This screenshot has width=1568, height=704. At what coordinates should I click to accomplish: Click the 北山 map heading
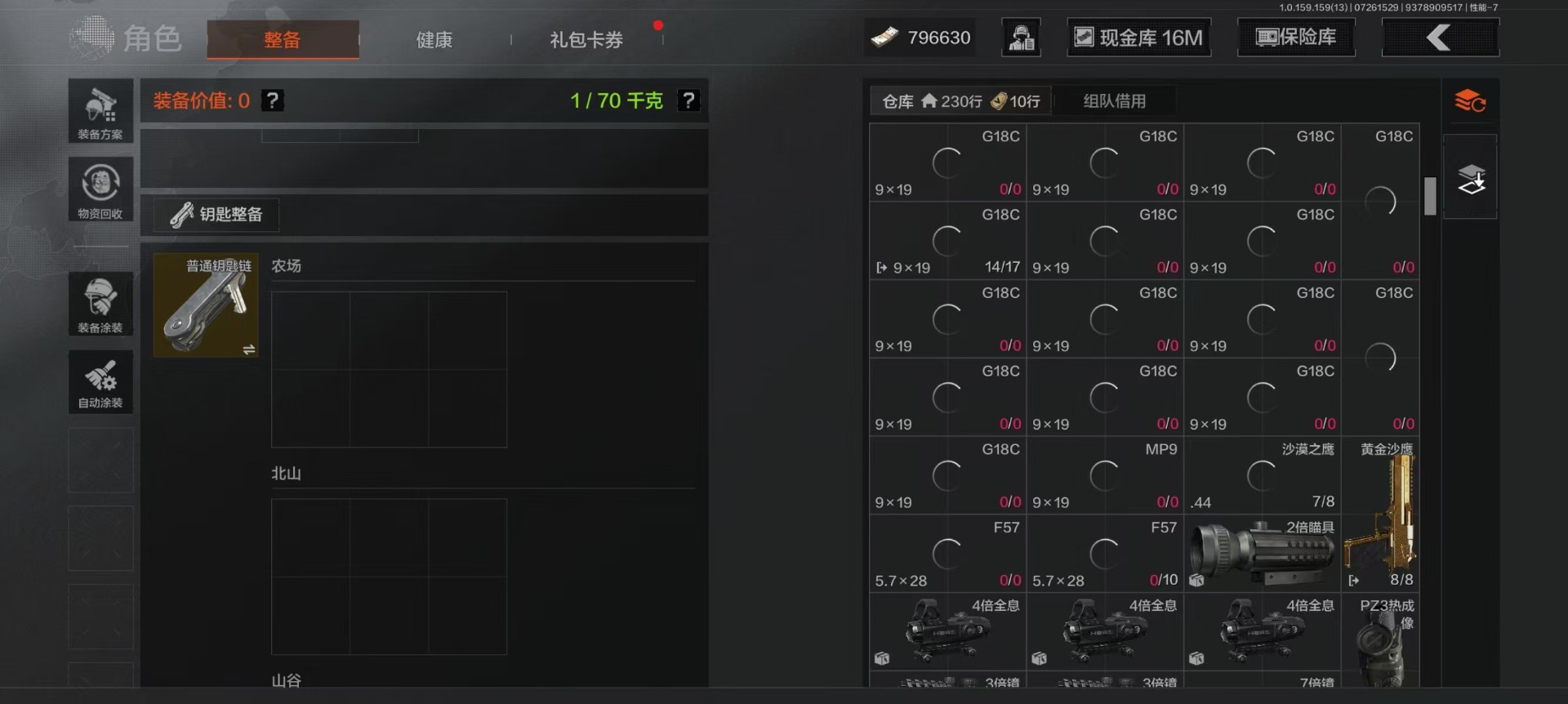pyautogui.click(x=287, y=474)
